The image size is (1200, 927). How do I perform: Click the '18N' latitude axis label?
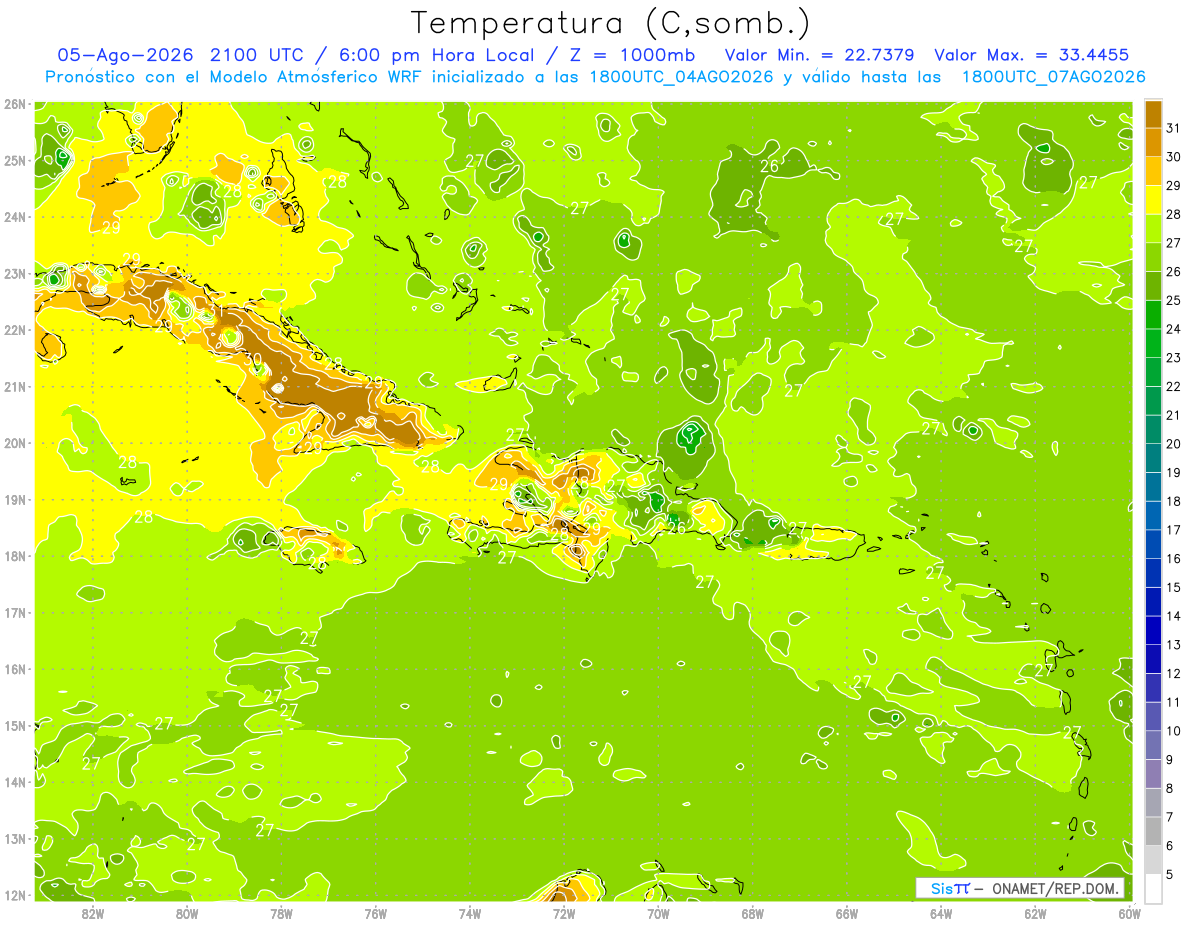[15, 556]
